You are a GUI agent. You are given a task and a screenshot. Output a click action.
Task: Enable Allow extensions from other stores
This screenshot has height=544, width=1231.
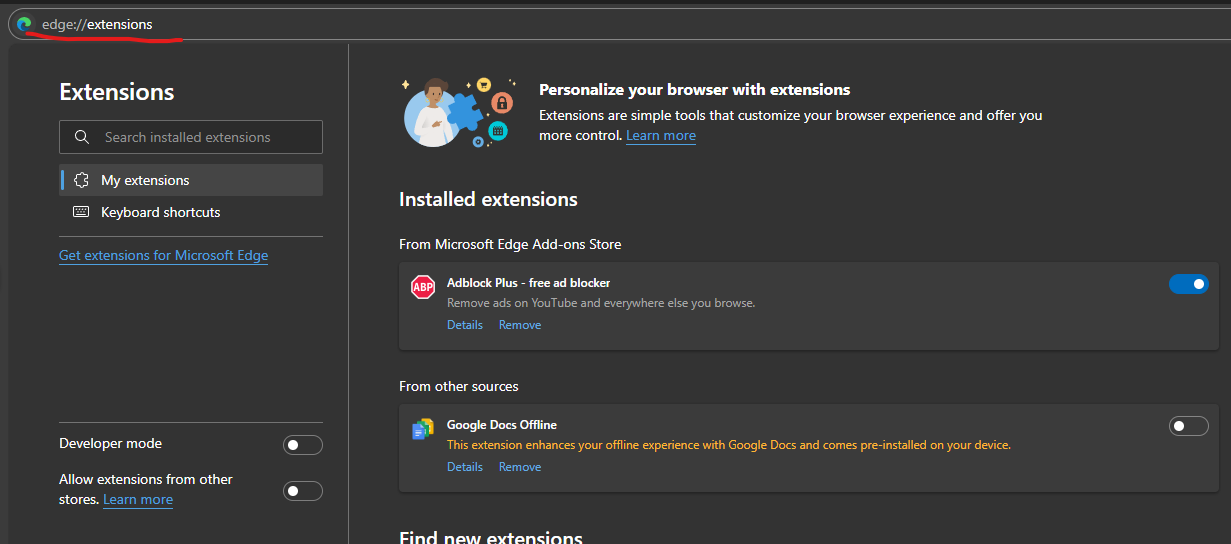click(x=302, y=490)
